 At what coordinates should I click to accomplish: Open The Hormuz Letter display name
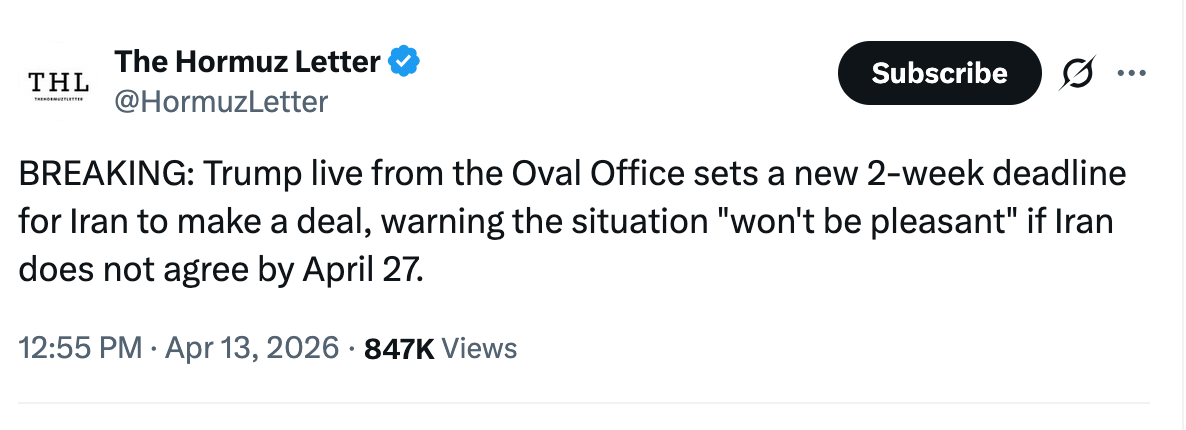247,61
